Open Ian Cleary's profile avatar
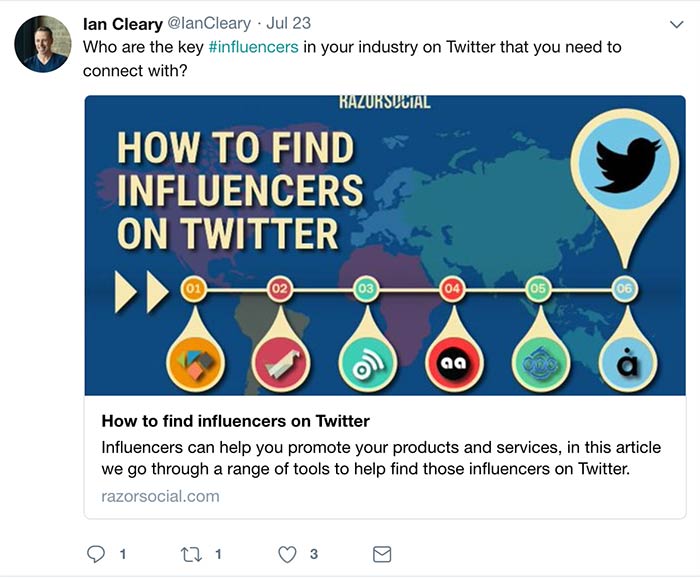Screen dimensions: 700x578 [x=43, y=44]
